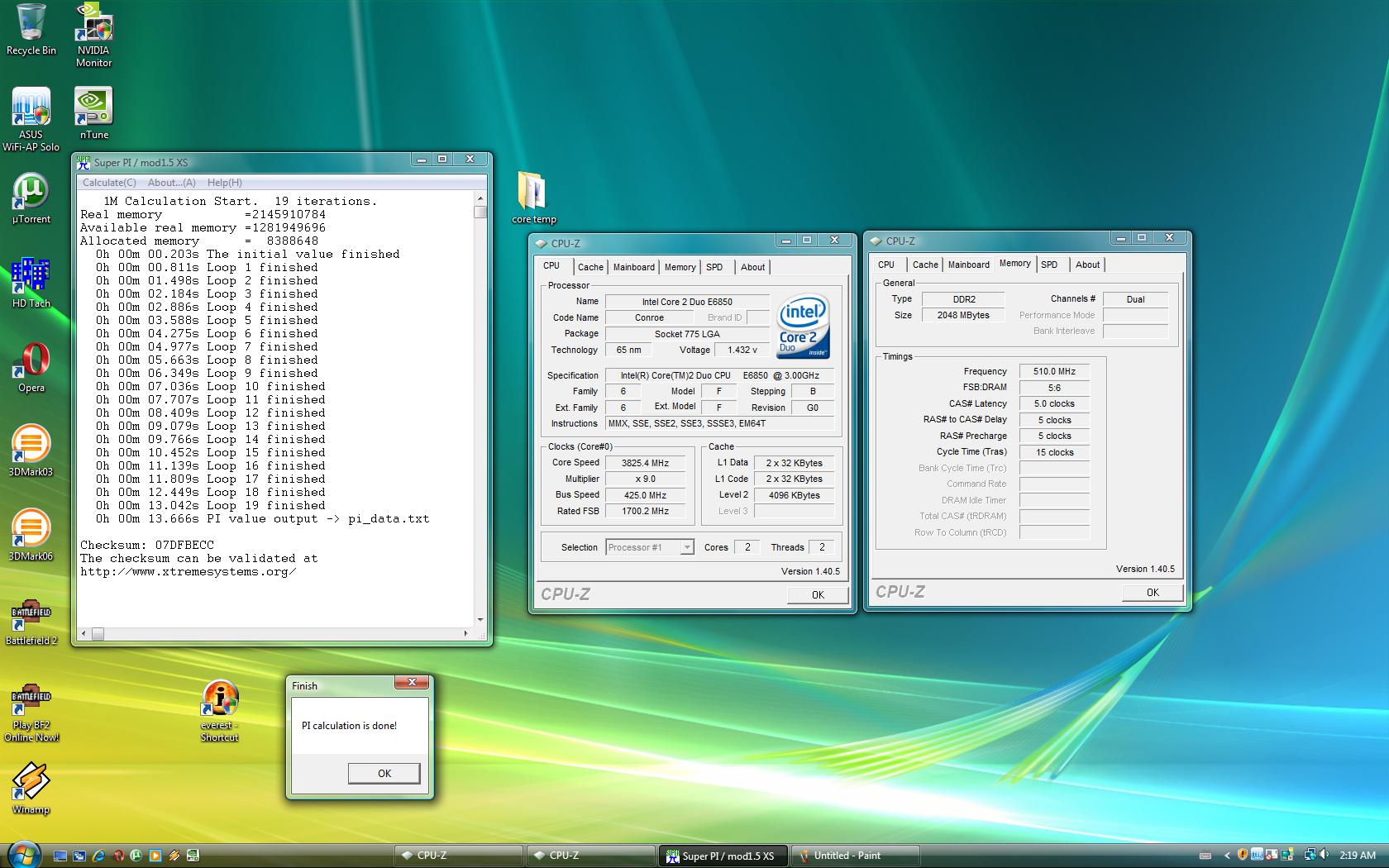Open About...(A) menu in Super PI

click(172, 183)
